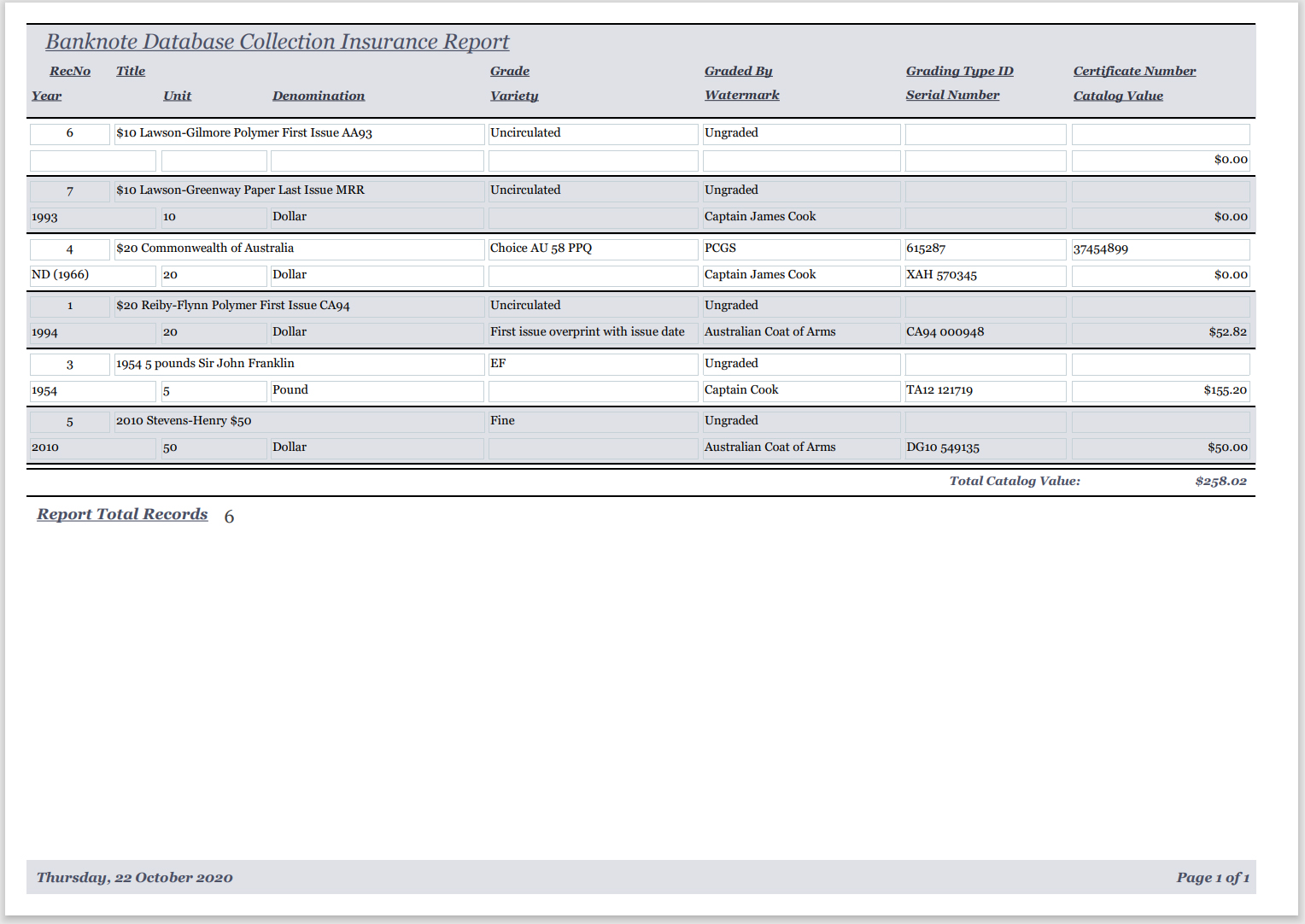Click the Watermark column header
Viewport: 1305px width, 924px height.
click(741, 95)
